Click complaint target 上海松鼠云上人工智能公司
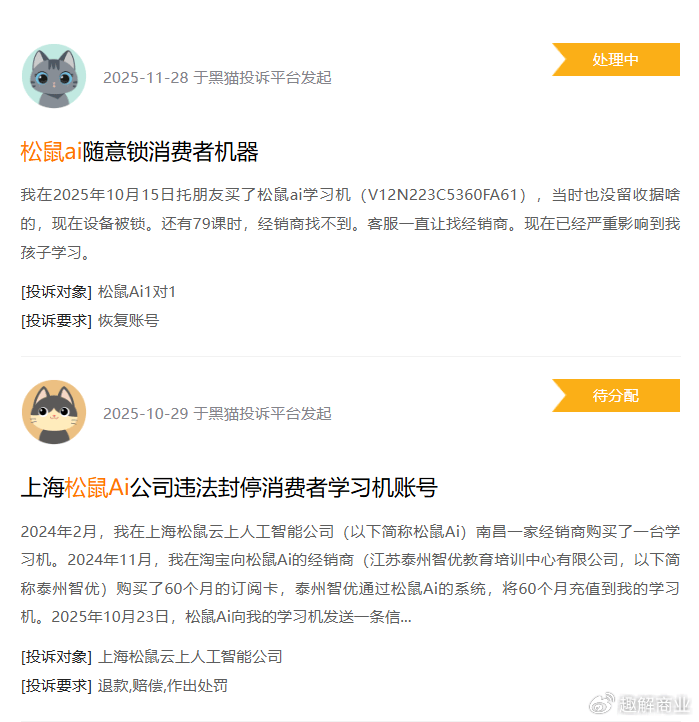Screen dimensions: 699x722 190,657
